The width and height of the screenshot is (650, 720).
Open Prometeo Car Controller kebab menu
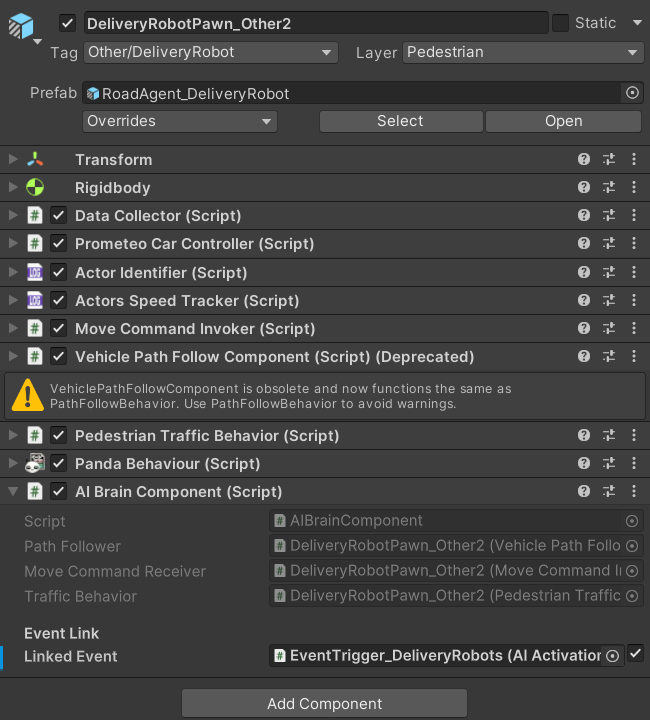[x=634, y=243]
